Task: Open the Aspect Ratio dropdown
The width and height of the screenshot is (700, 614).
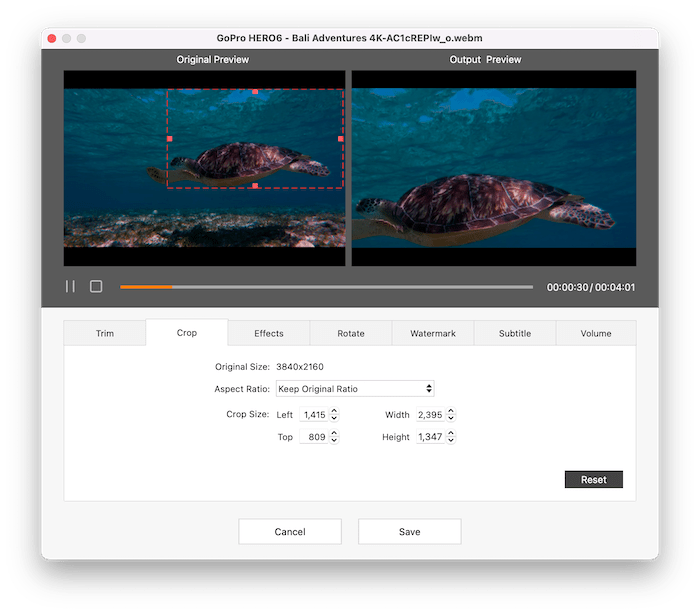Action: click(355, 389)
